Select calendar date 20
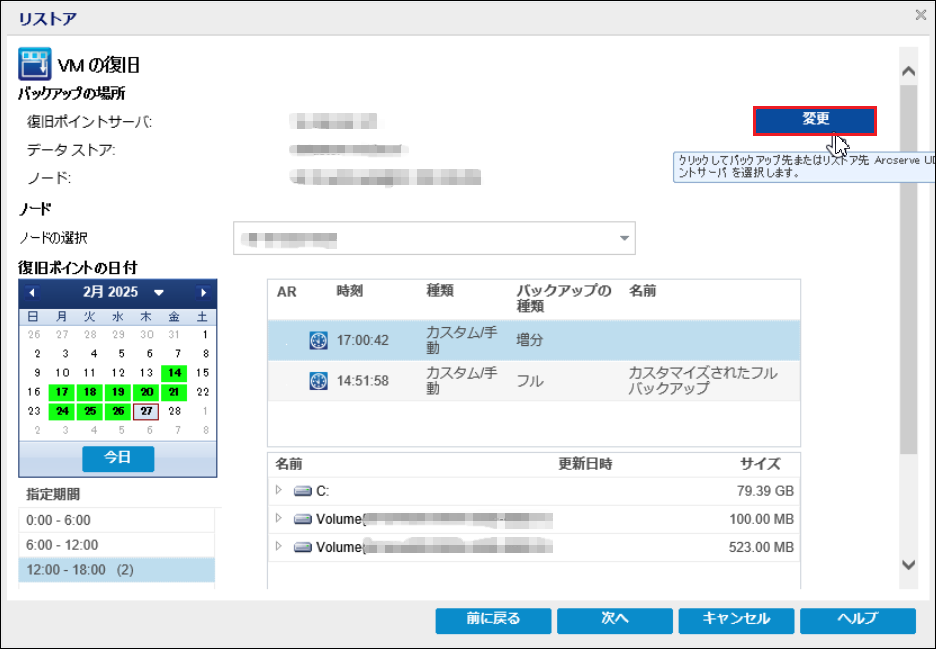936x649 pixels. (146, 392)
